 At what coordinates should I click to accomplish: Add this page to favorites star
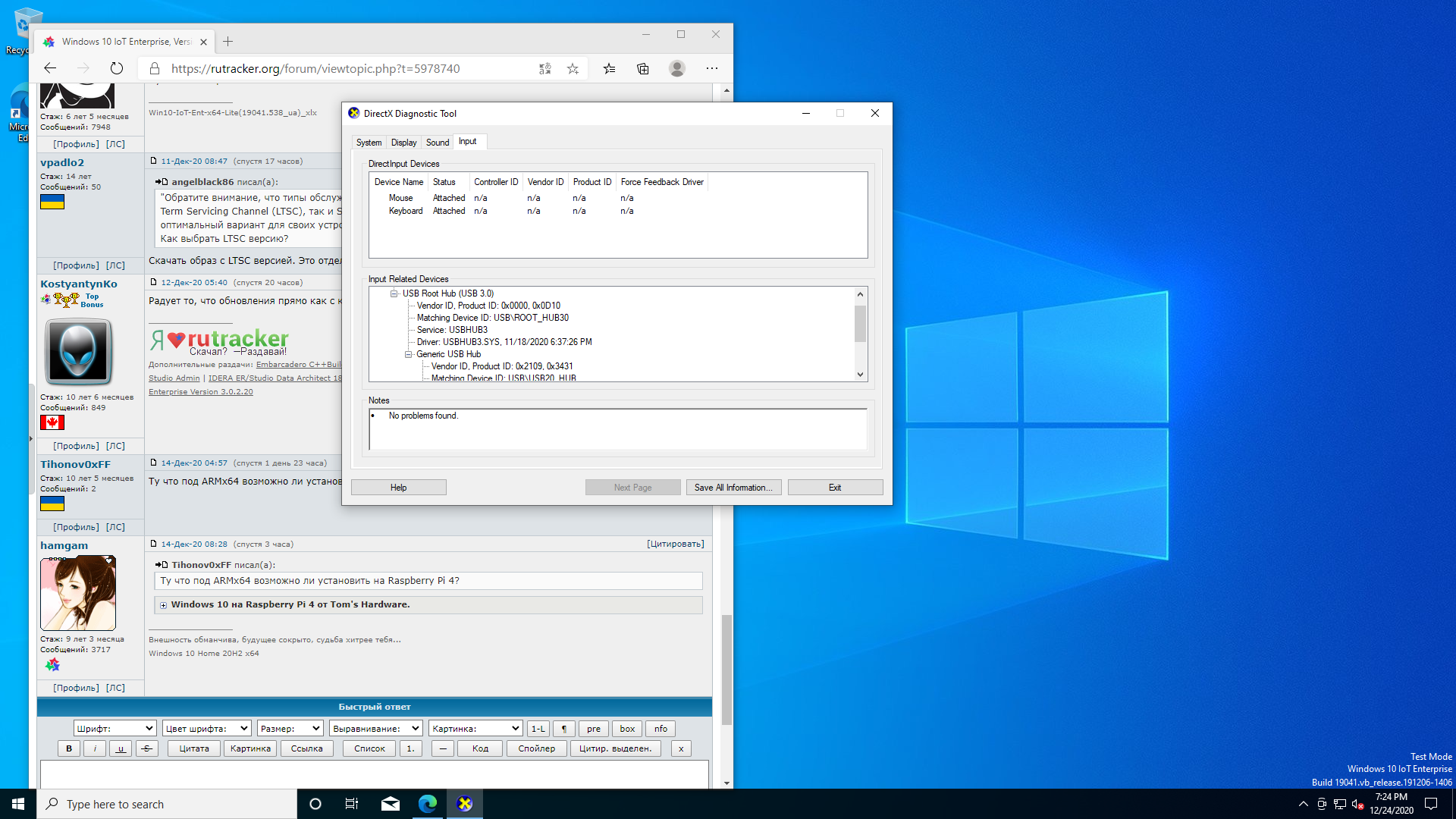(573, 68)
